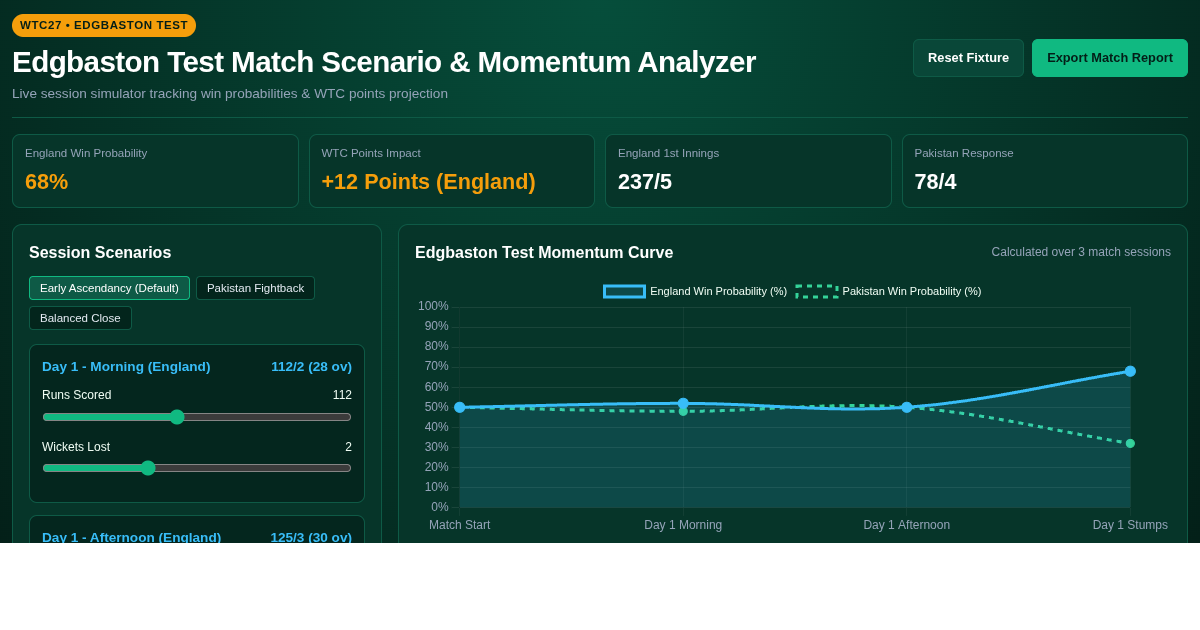Export the match report
The image size is (1200, 630).
coord(1110,58)
